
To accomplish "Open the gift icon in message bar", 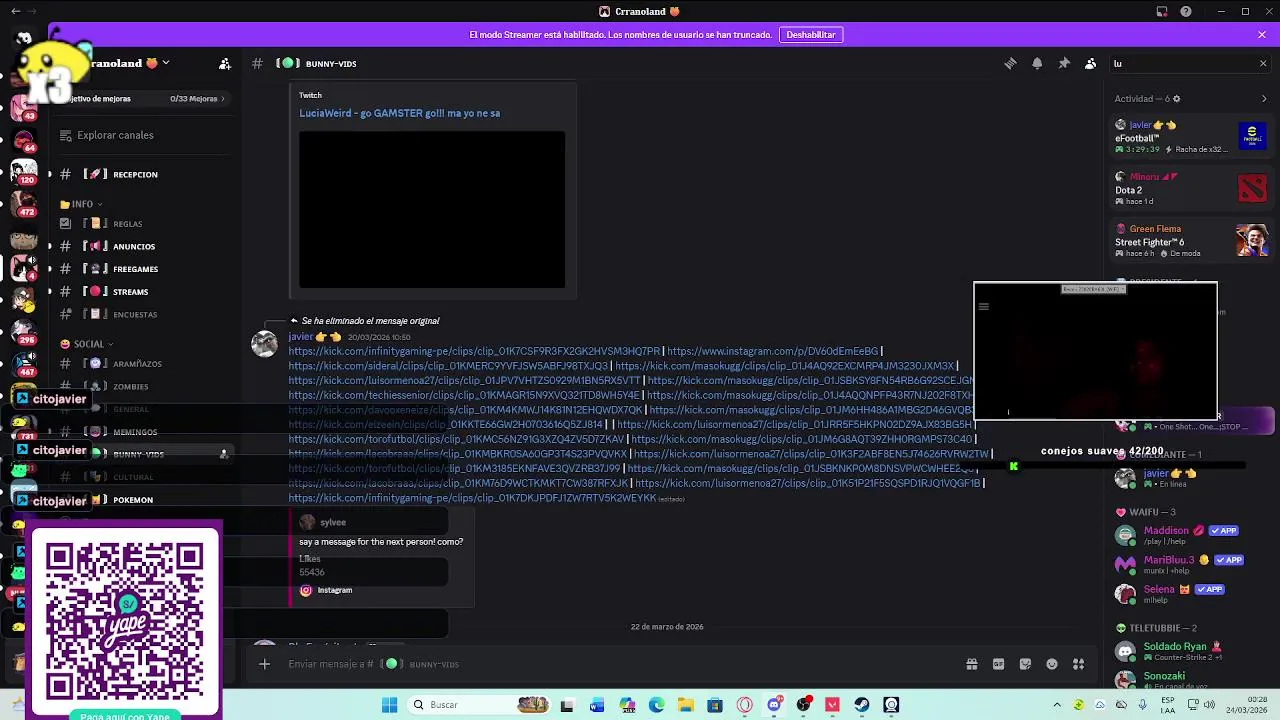I will pyautogui.click(x=971, y=664).
